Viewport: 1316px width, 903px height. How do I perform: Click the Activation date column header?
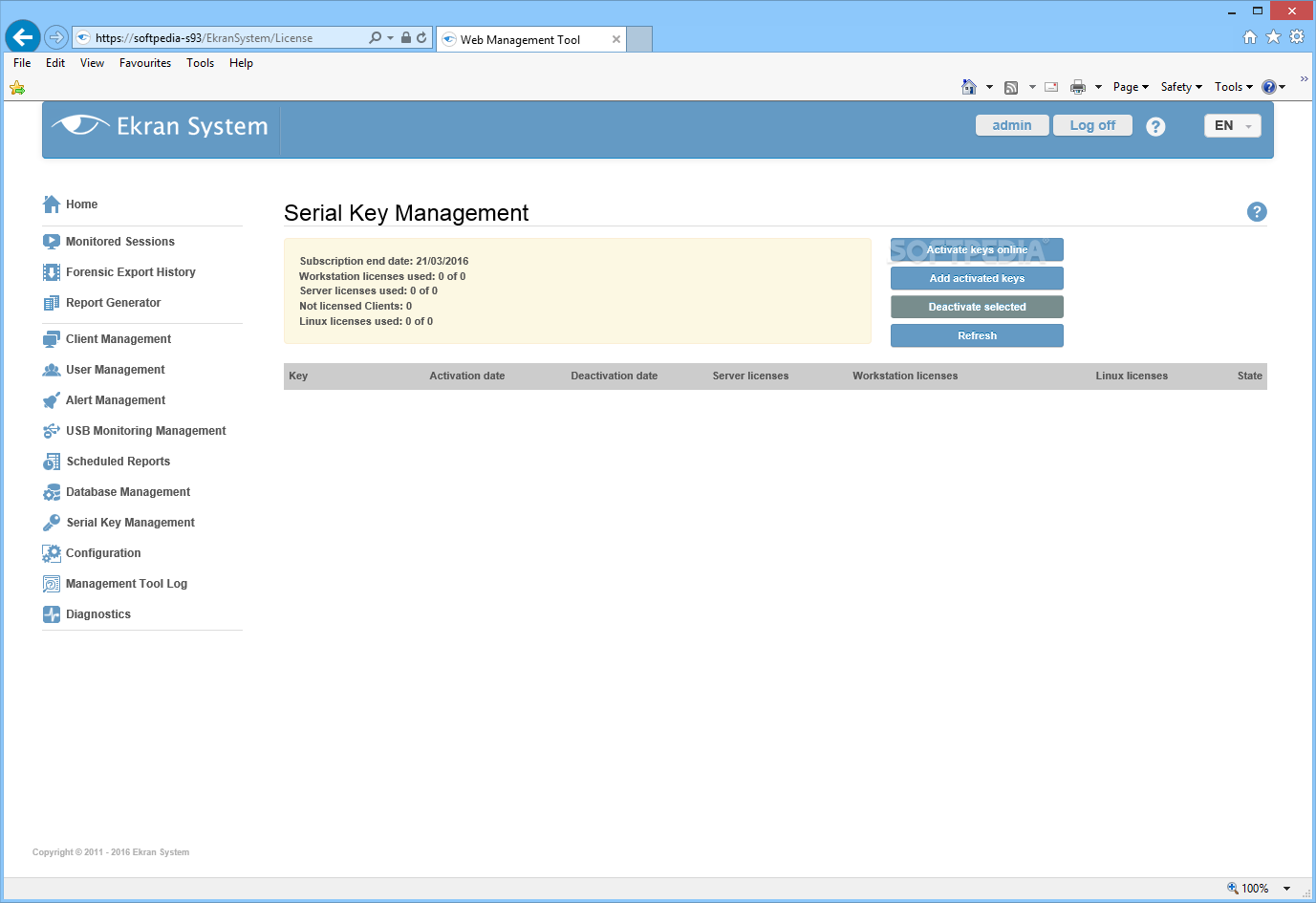pos(467,376)
